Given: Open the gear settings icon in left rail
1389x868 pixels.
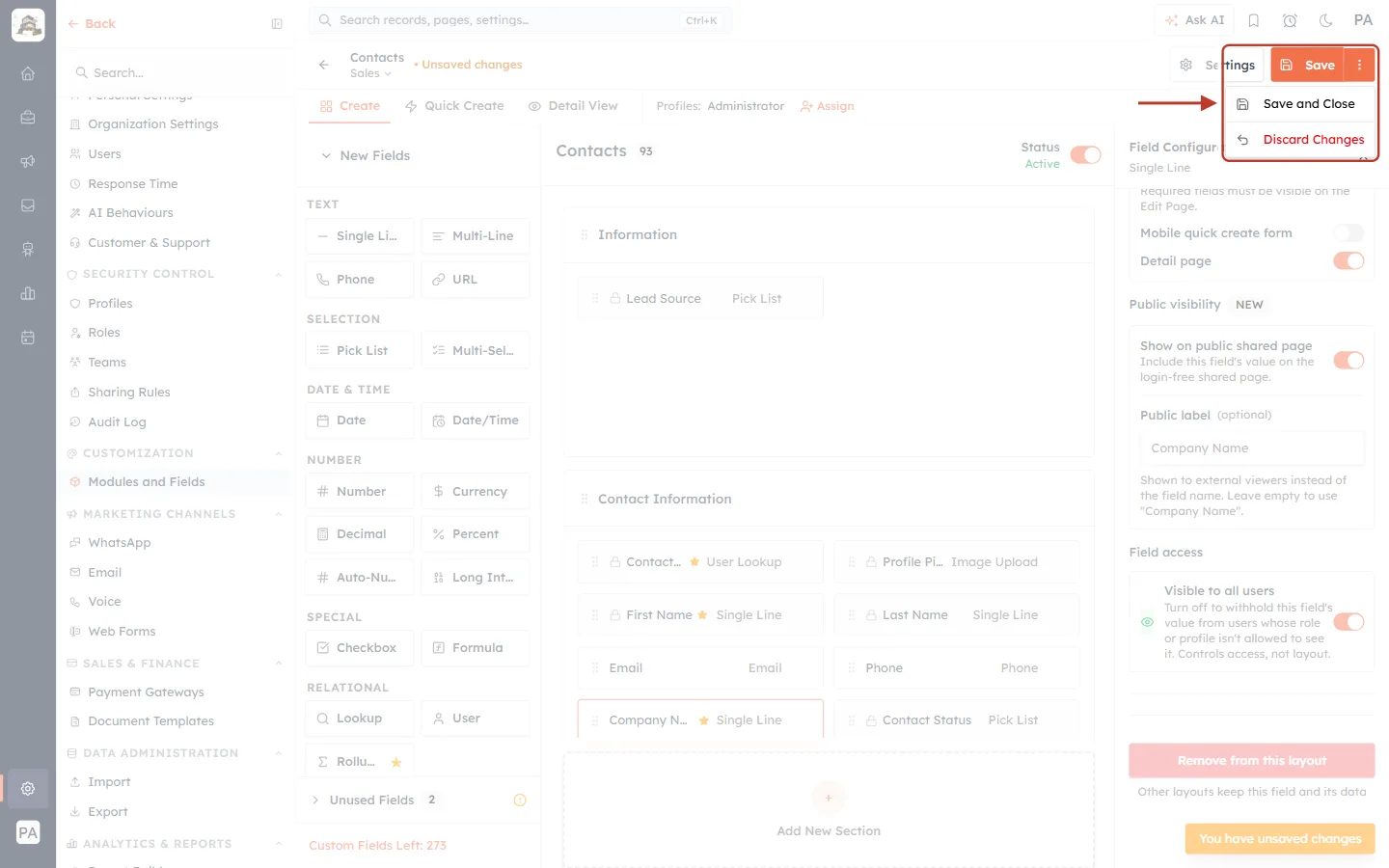Looking at the screenshot, I should [28, 788].
